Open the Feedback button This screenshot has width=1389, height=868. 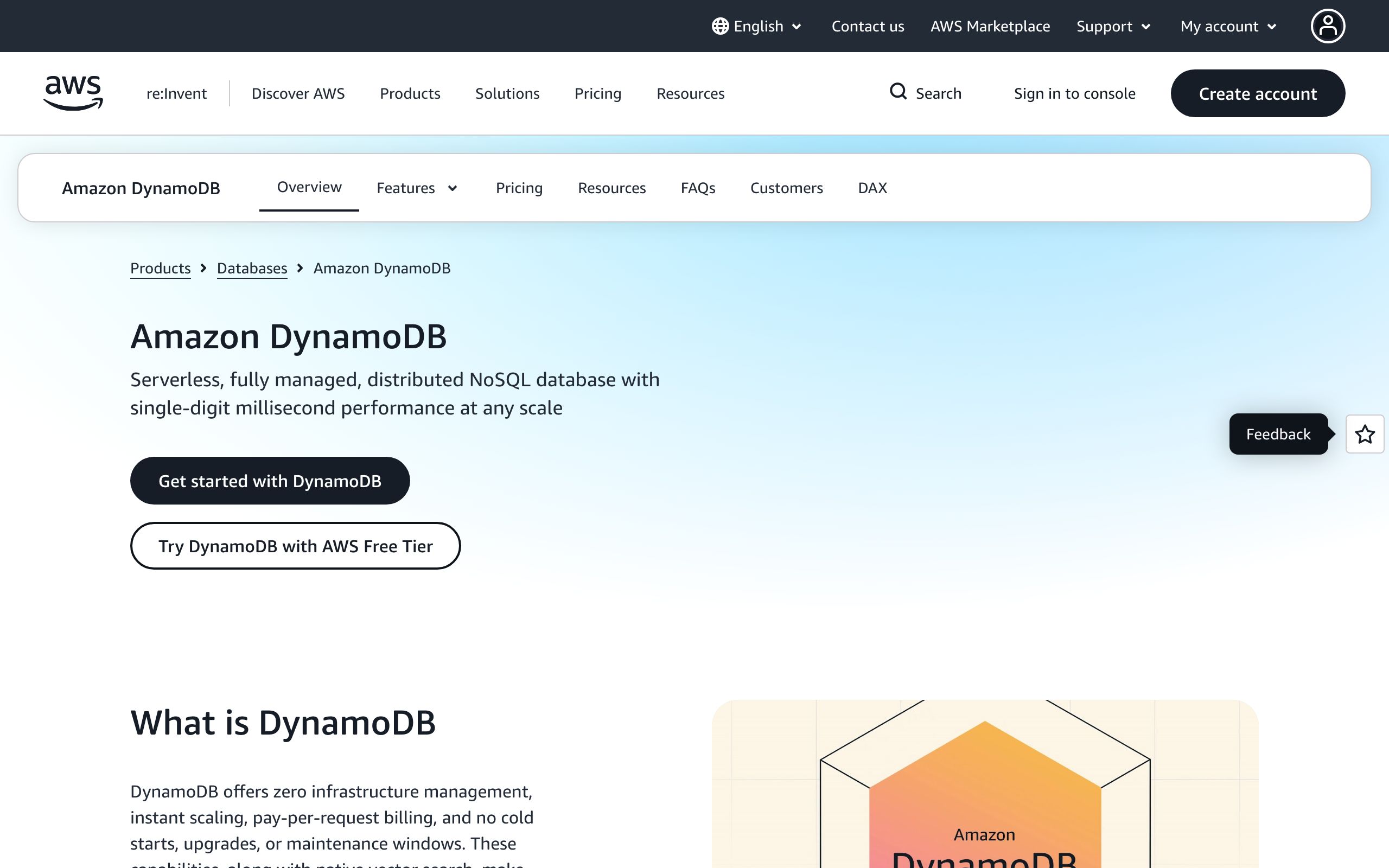1278,434
